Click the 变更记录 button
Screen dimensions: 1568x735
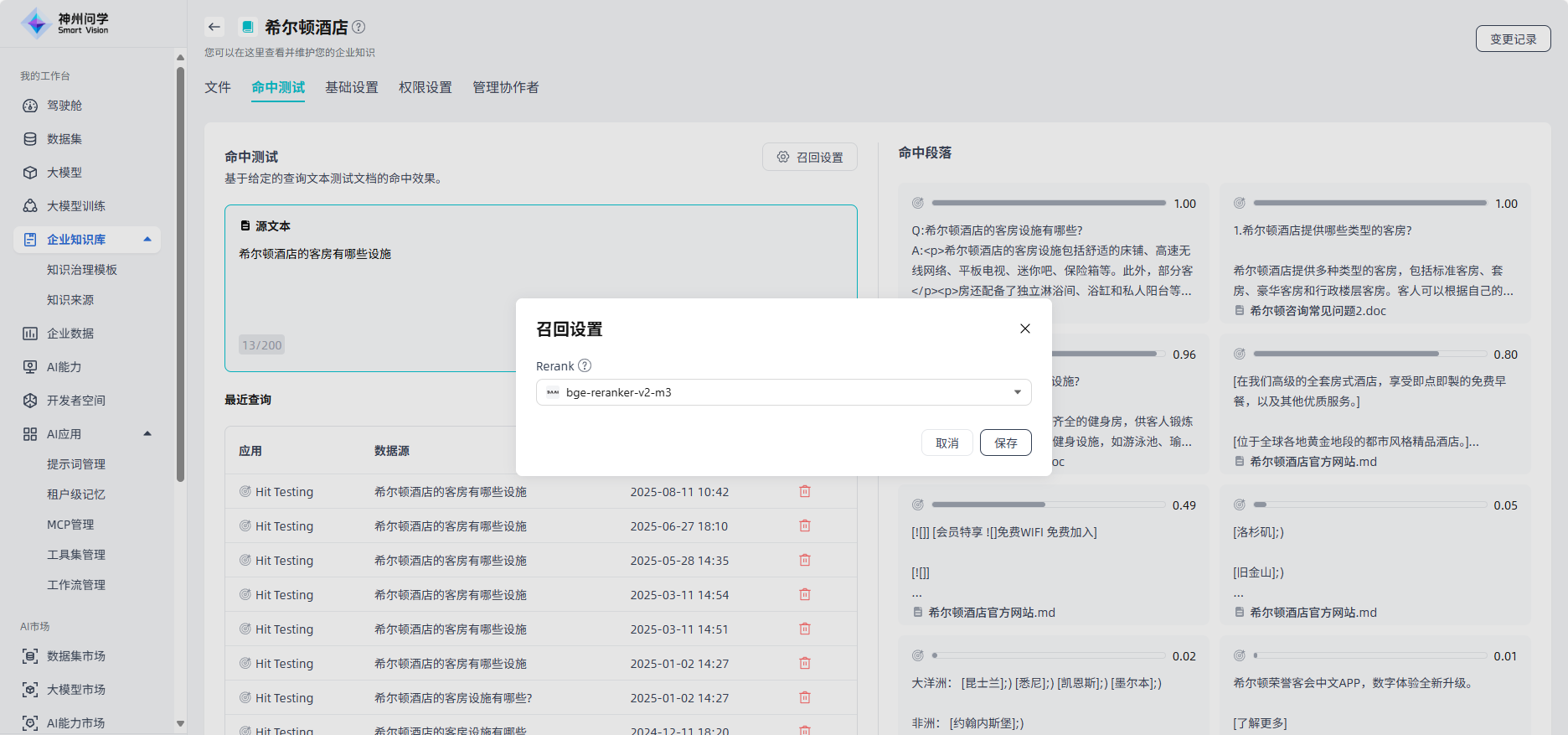tap(1514, 39)
